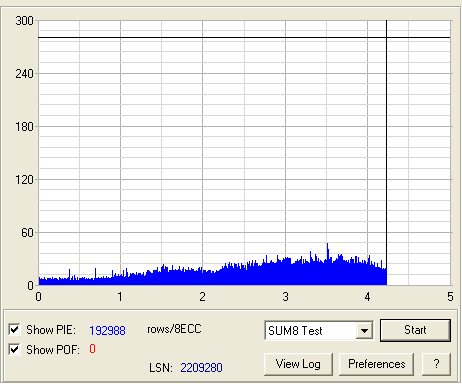462x384 pixels.
Task: Start the scan with Start button
Action: 415,330
